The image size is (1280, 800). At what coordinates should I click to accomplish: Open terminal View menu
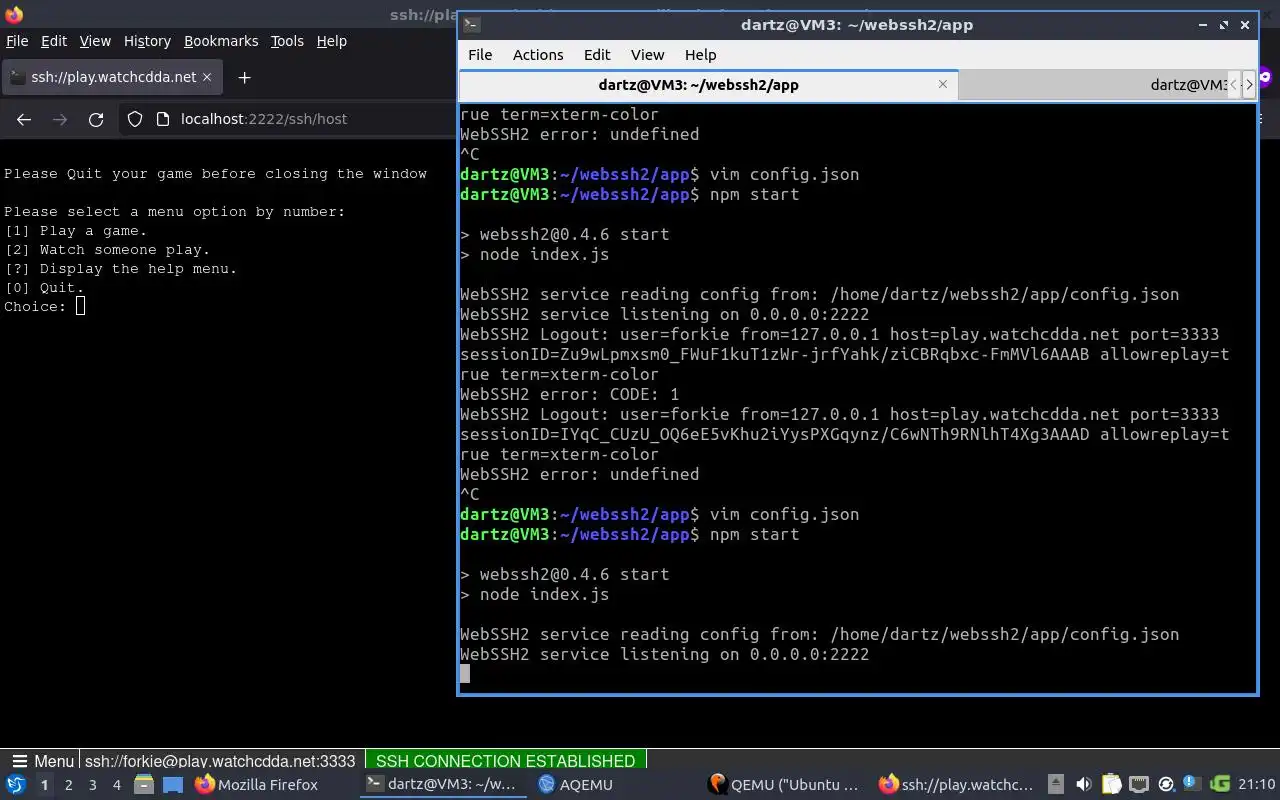[x=647, y=55]
